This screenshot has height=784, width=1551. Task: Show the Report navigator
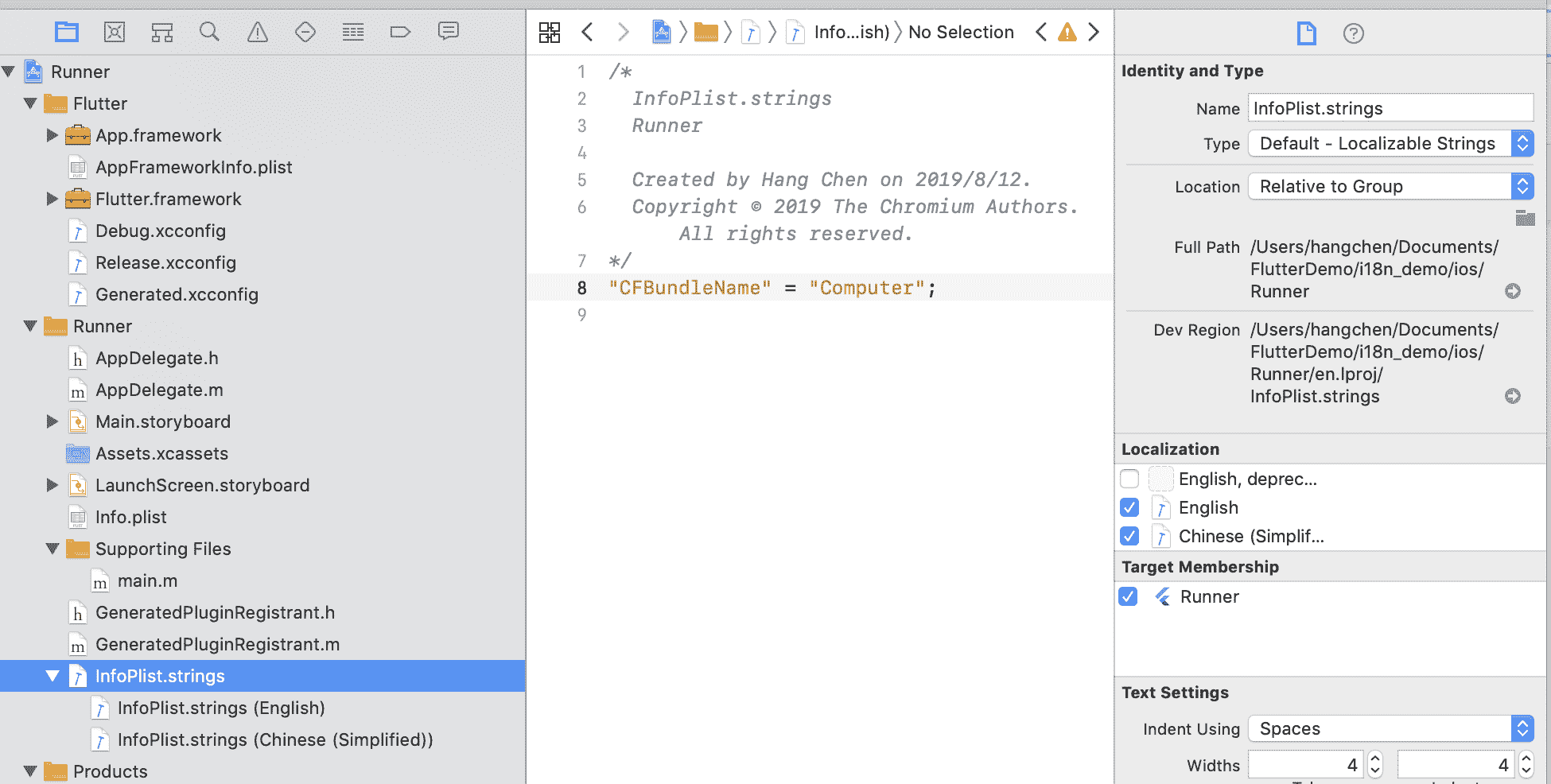[x=449, y=32]
